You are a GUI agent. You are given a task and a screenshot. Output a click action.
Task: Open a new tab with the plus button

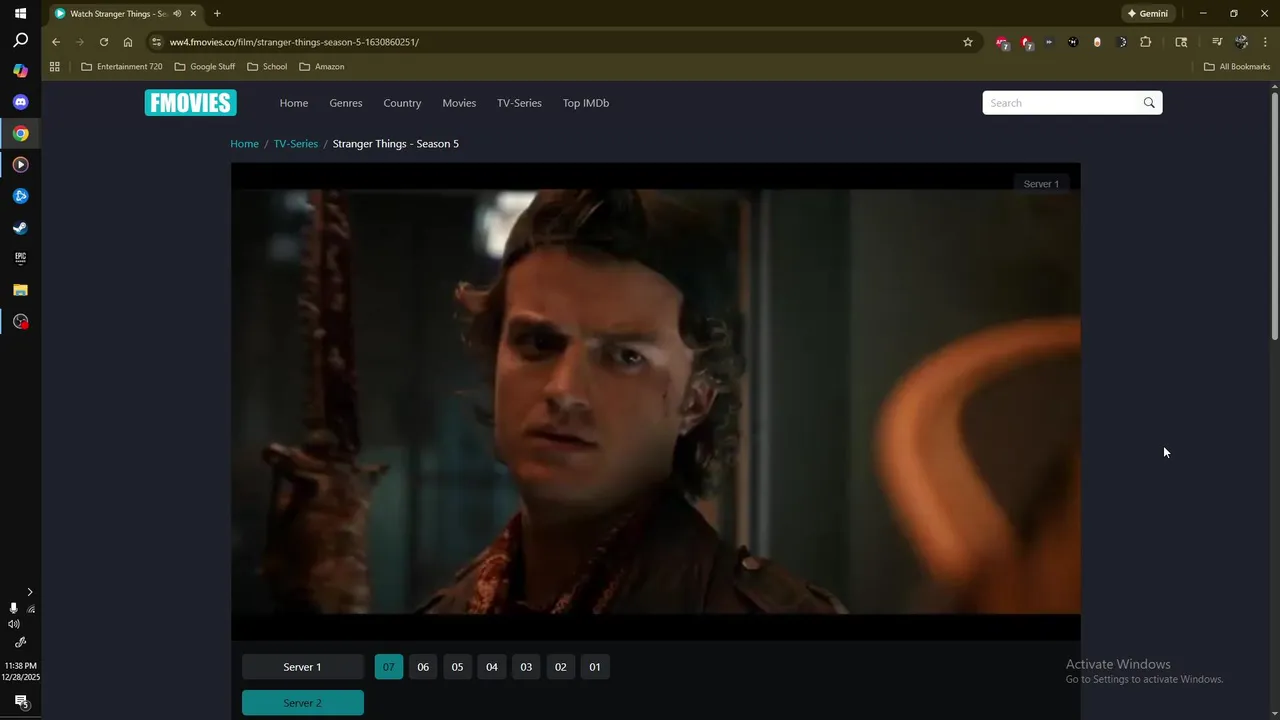coord(217,14)
